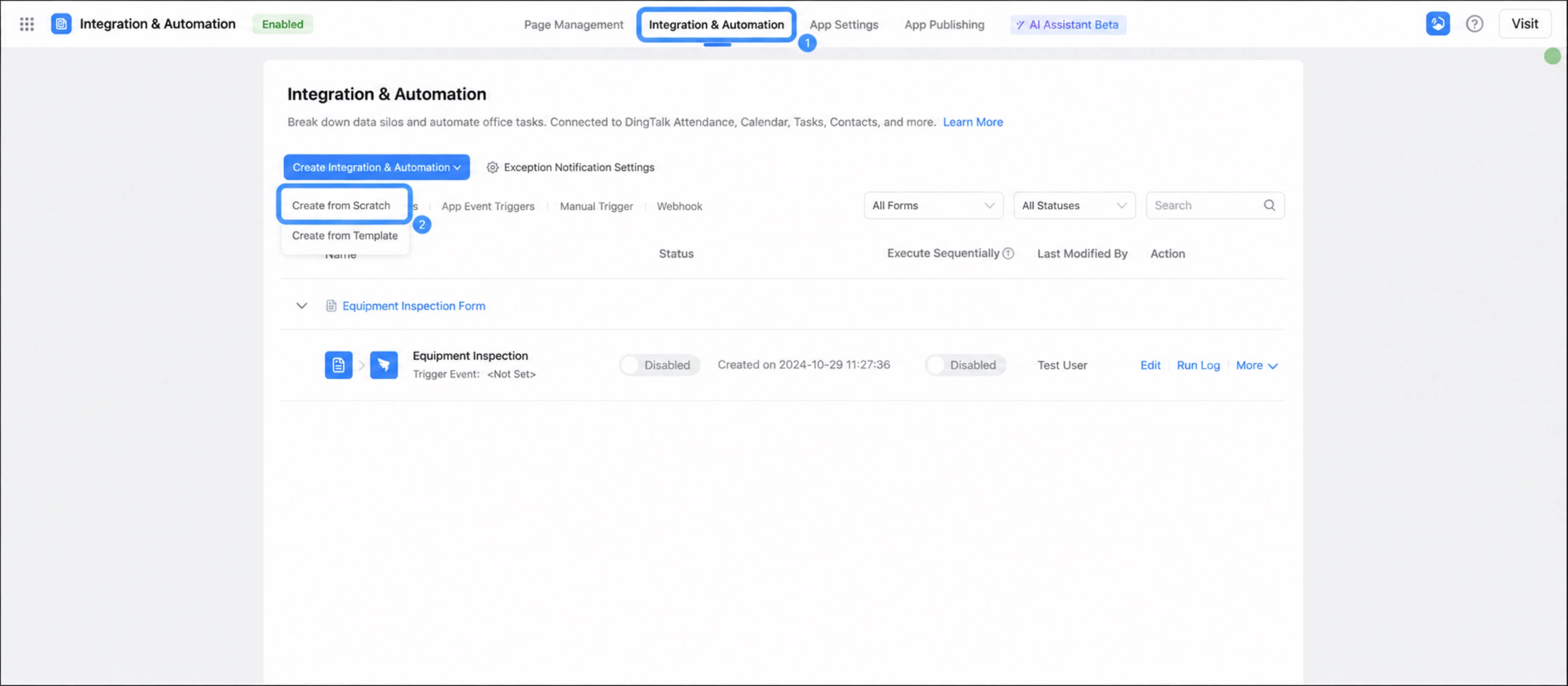This screenshot has height=686, width=1568.
Task: Open the All Statuses dropdown
Action: [x=1074, y=205]
